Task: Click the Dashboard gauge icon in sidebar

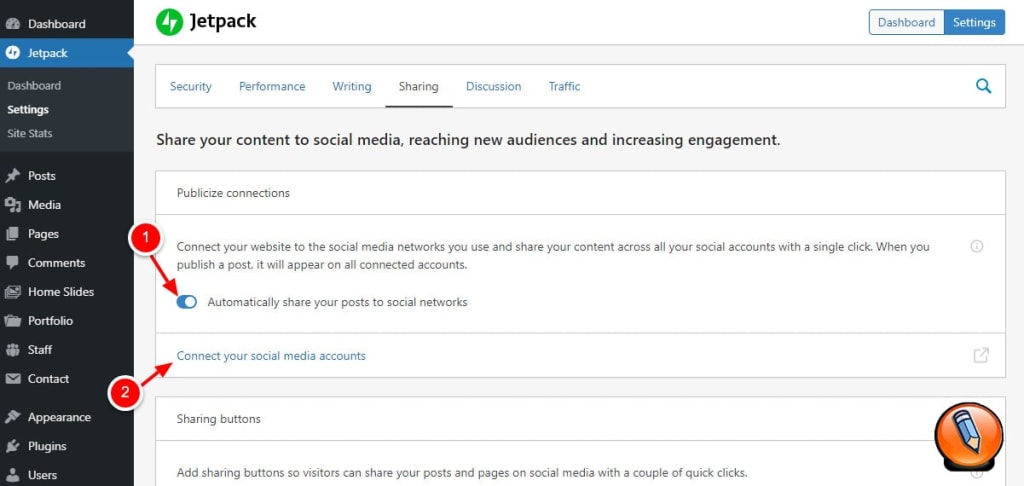Action: (x=12, y=24)
